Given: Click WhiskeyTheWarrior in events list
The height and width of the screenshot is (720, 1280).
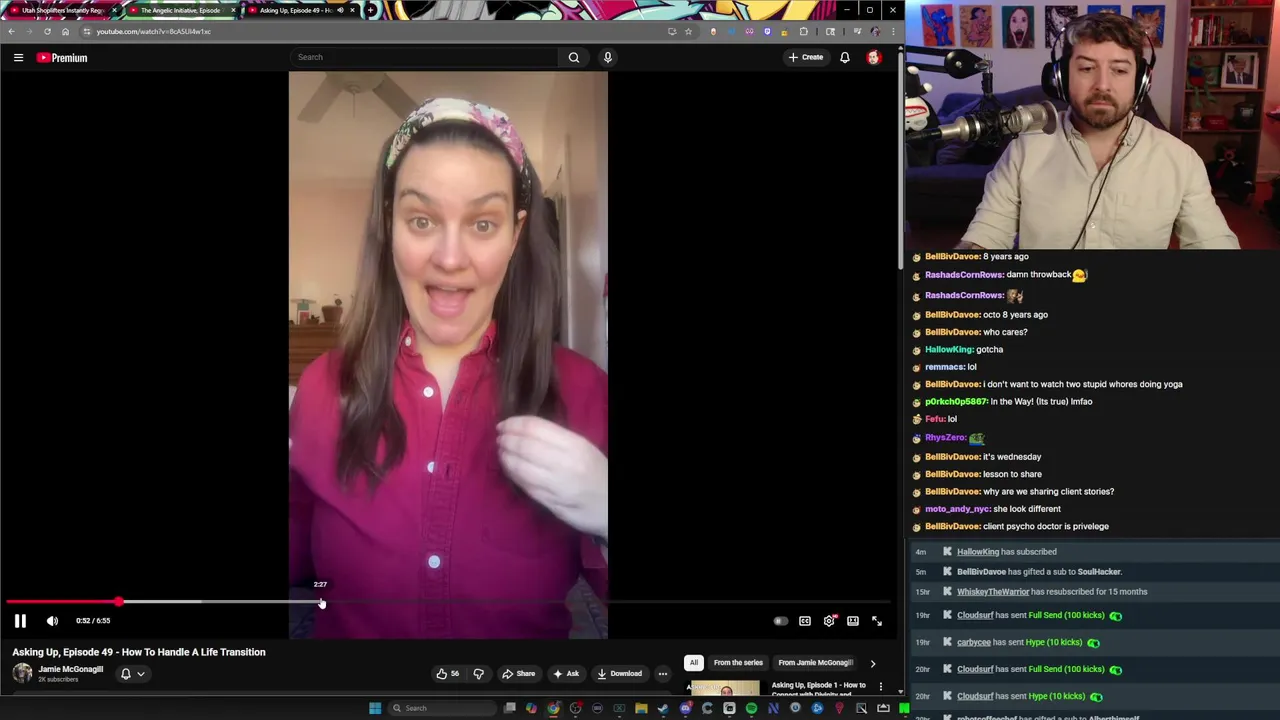Looking at the screenshot, I should click(x=993, y=592).
